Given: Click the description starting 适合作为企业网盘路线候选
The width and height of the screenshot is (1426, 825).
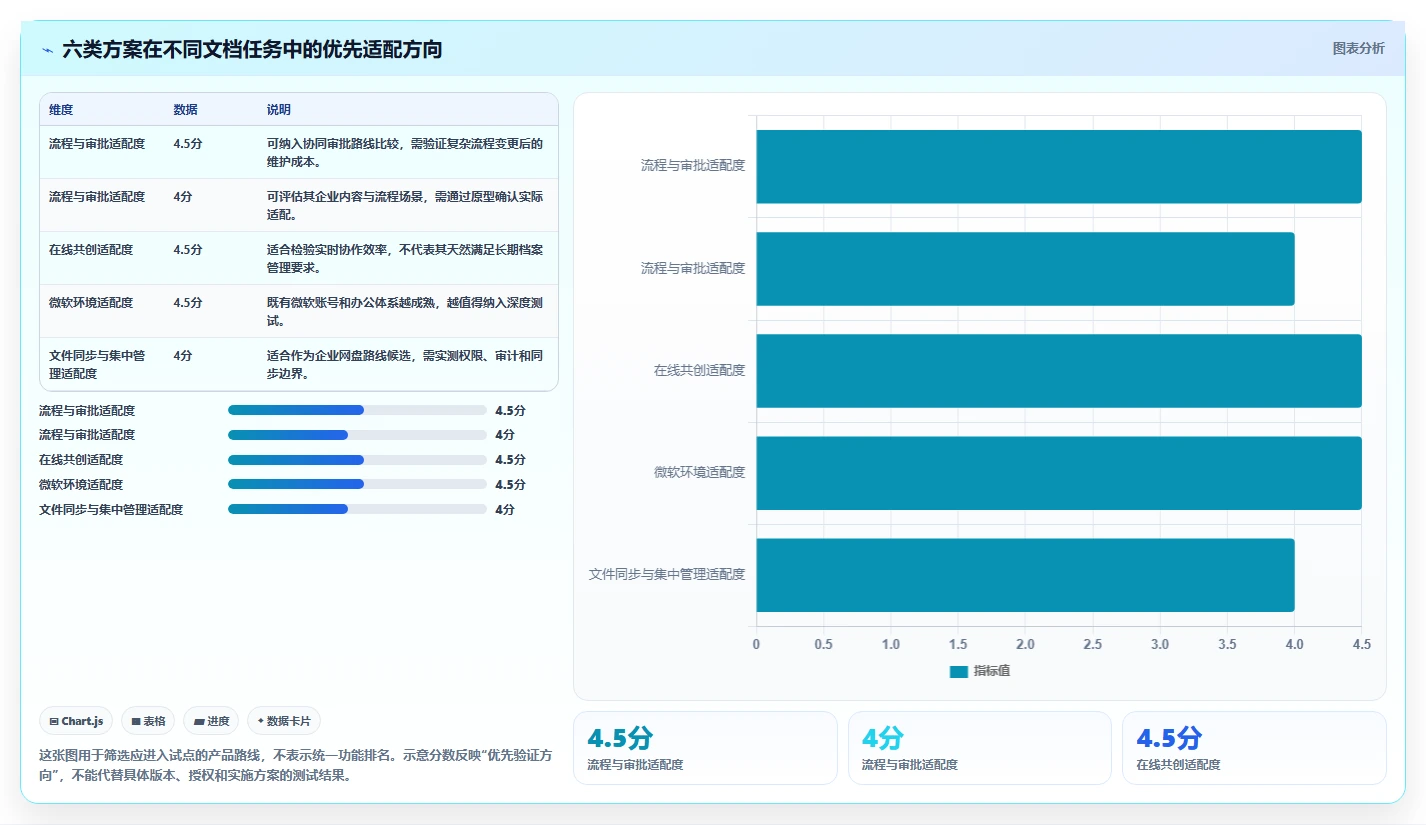Looking at the screenshot, I should point(405,365).
